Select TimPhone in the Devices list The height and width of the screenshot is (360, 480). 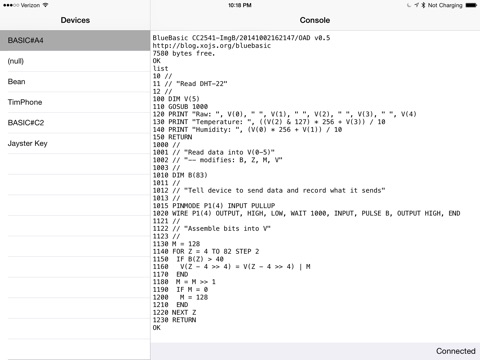(75, 102)
